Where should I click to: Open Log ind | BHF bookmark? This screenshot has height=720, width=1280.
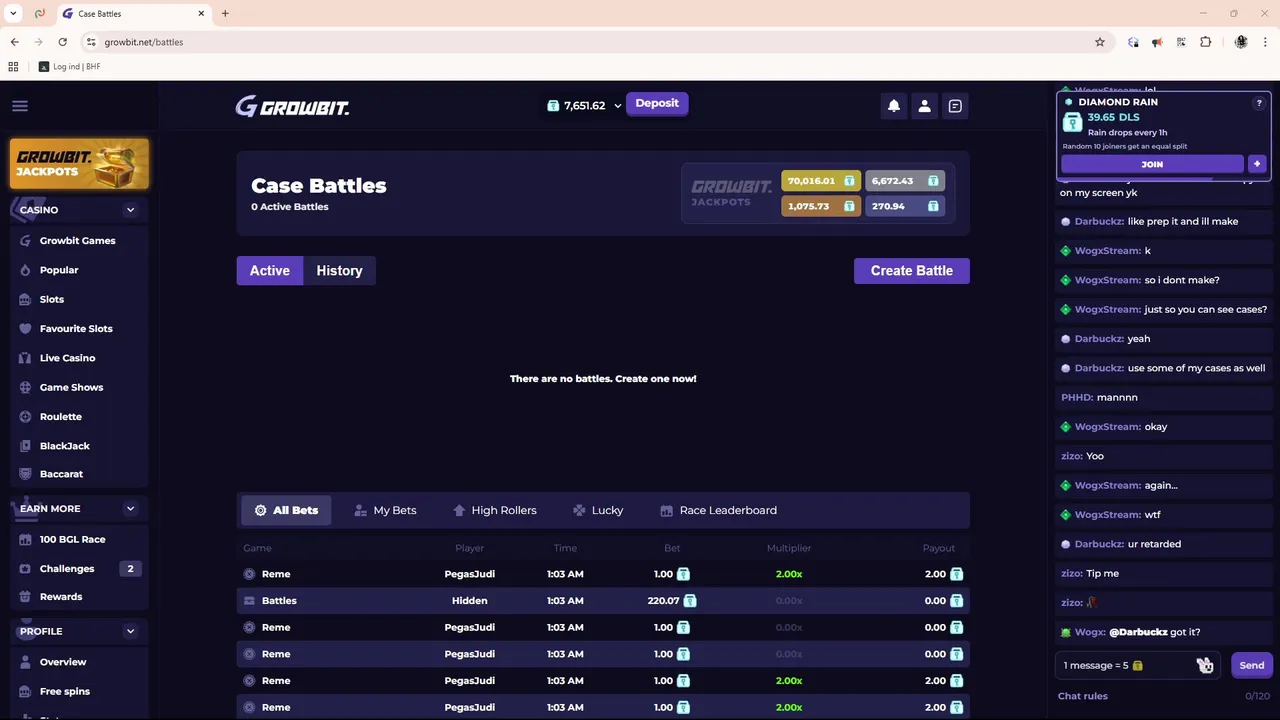point(70,67)
